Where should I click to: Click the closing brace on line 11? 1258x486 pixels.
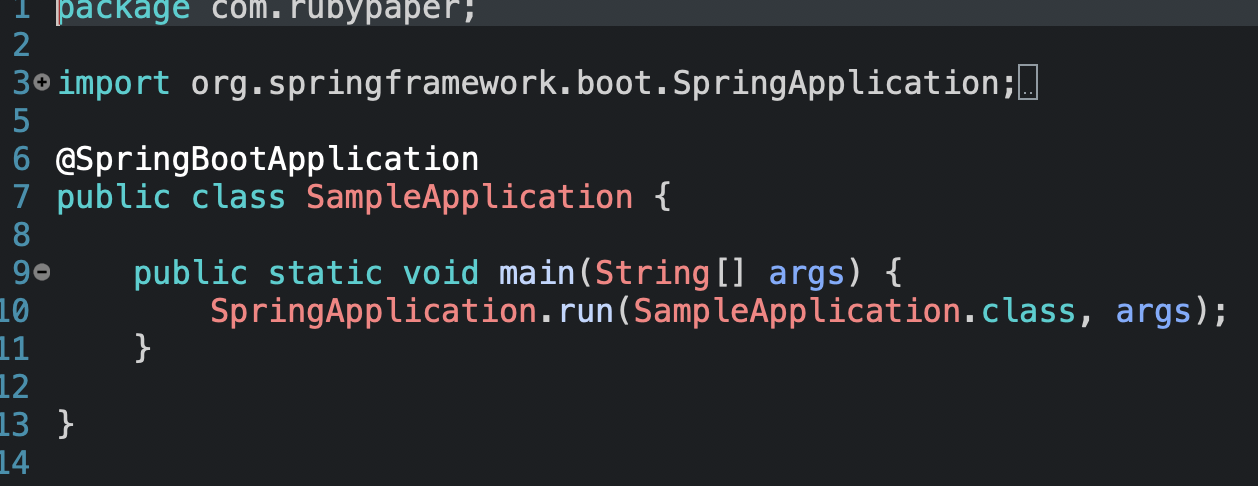[143, 349]
